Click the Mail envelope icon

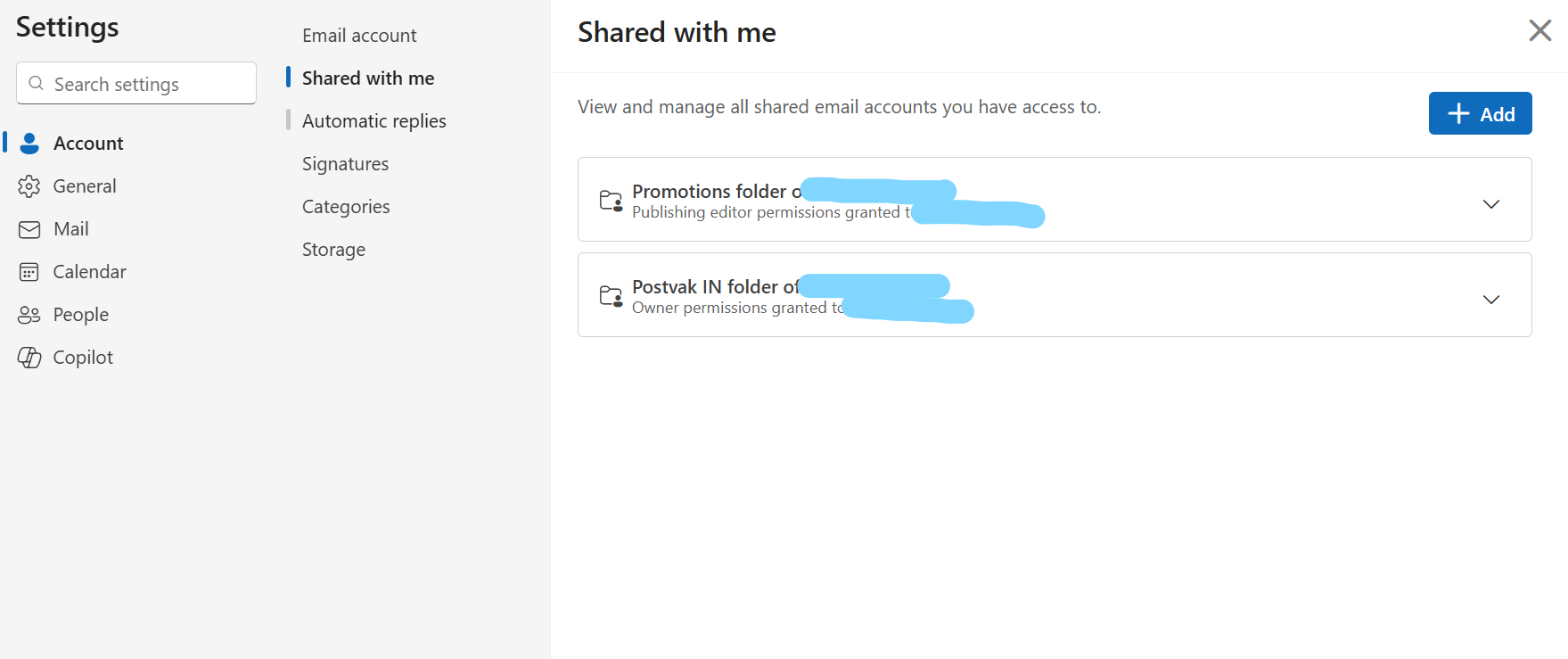click(29, 229)
